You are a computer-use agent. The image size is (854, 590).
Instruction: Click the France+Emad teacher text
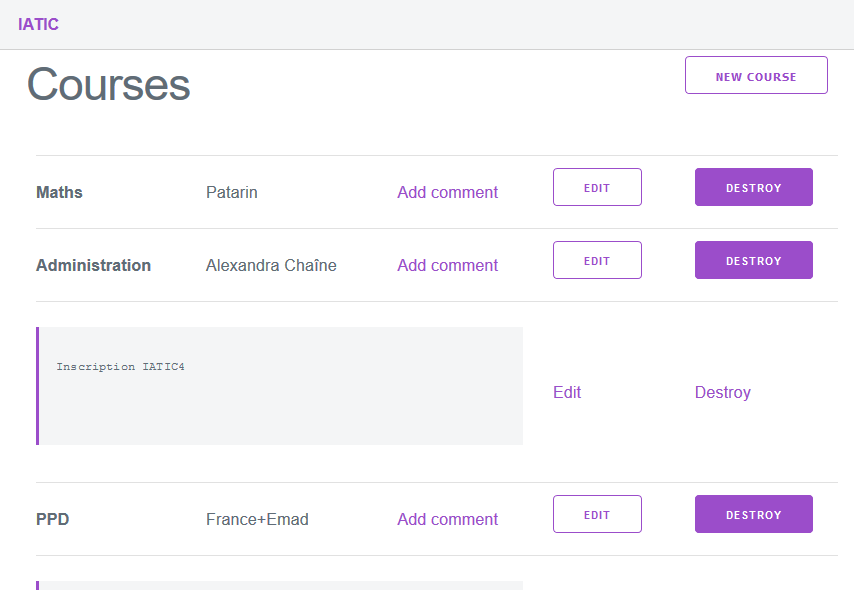pos(257,519)
